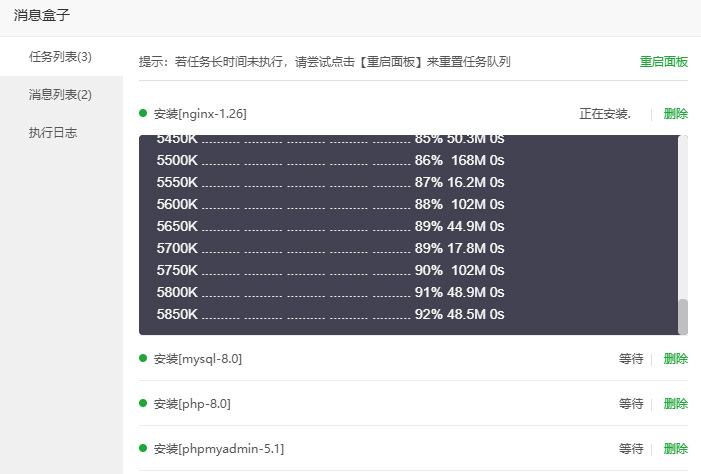This screenshot has width=701, height=474.
Task: Select the 安装[mysql-8.0] task title
Action: (x=198, y=359)
